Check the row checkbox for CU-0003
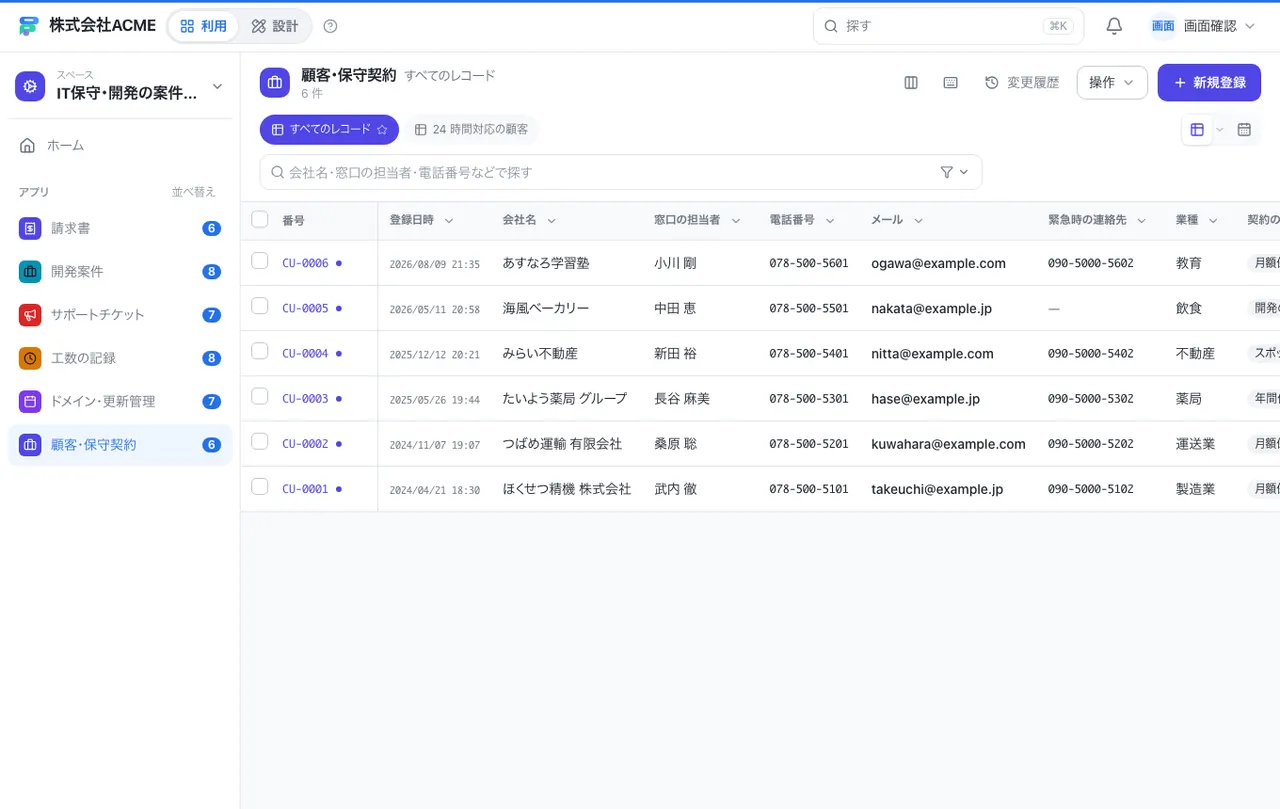This screenshot has height=809, width=1280. (x=260, y=396)
